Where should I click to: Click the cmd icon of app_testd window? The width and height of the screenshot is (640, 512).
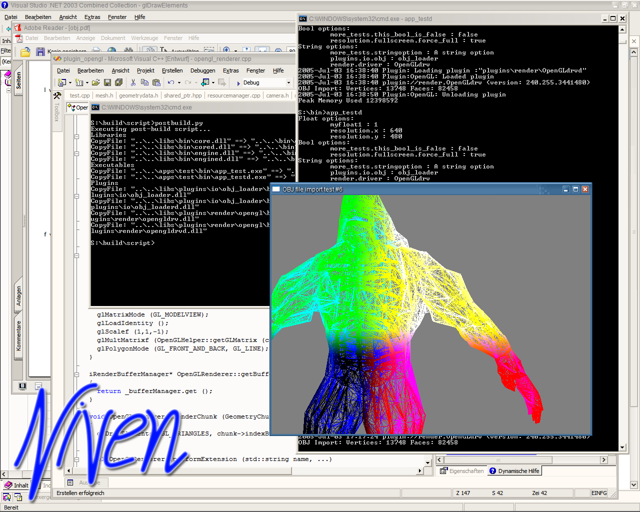(x=303, y=19)
